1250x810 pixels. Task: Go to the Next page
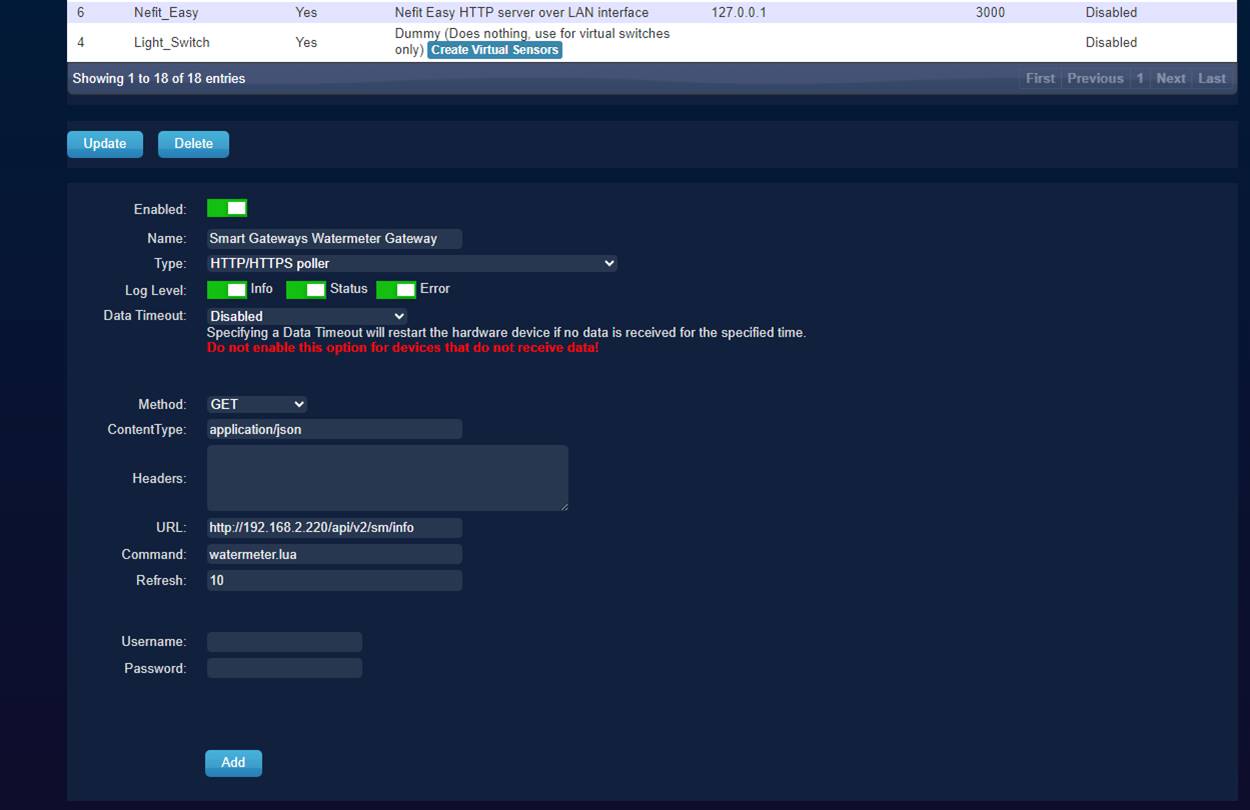click(x=1170, y=78)
